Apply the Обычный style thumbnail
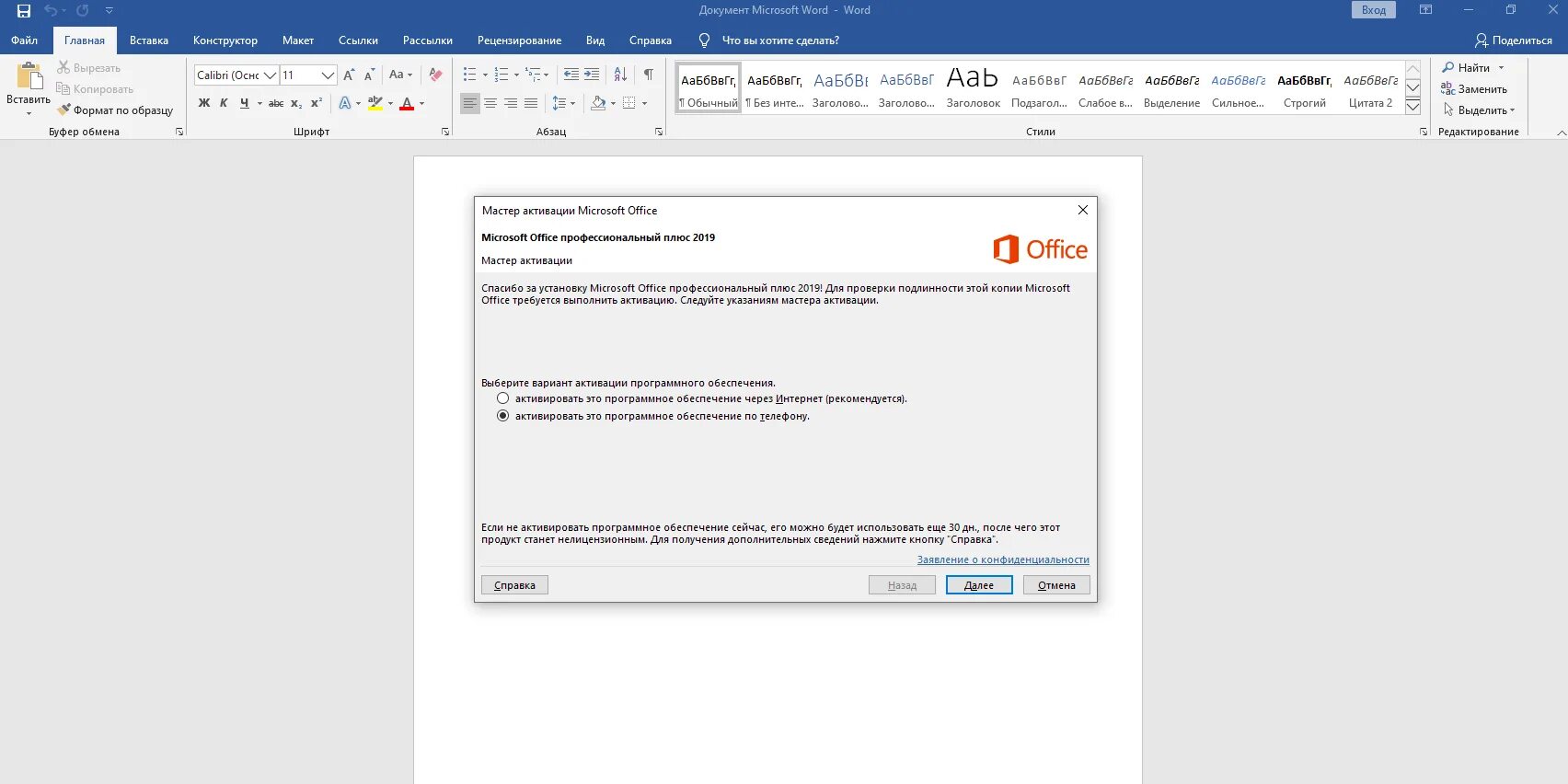This screenshot has width=1568, height=784. tap(708, 88)
